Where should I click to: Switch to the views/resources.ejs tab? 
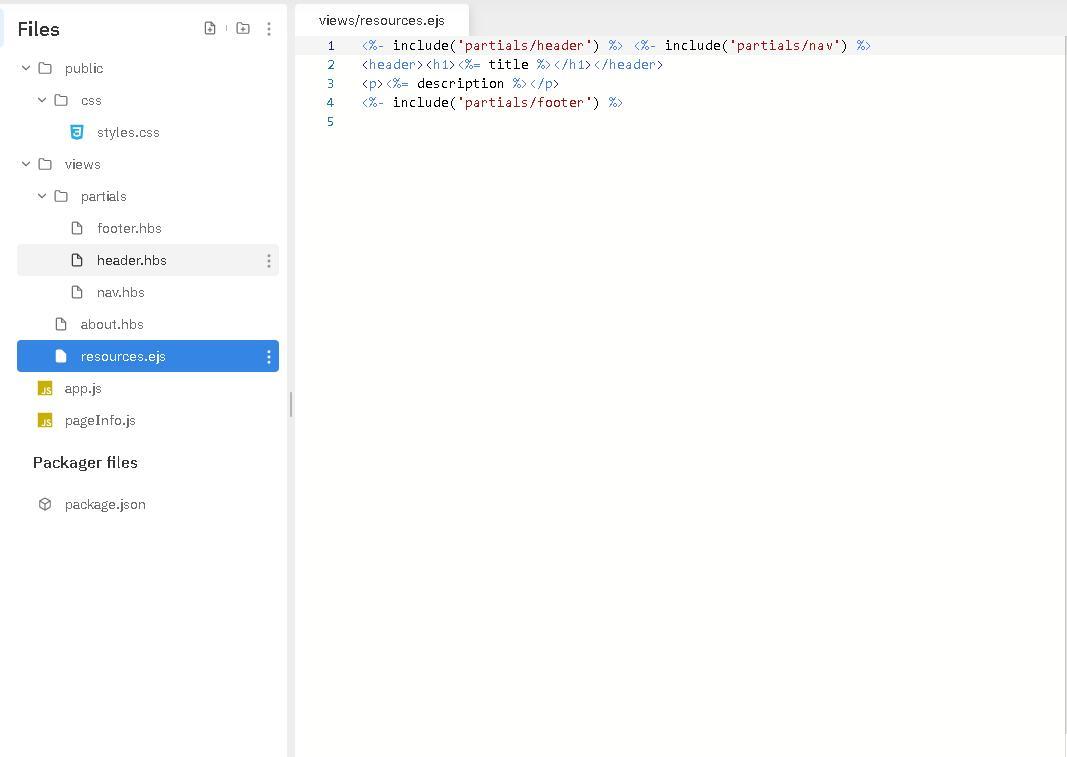coord(382,20)
